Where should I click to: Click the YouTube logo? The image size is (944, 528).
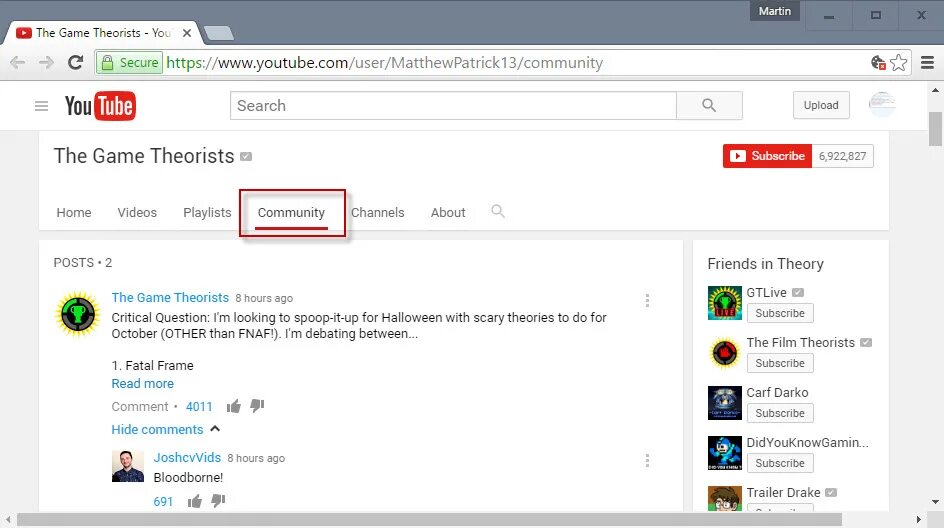pyautogui.click(x=101, y=106)
